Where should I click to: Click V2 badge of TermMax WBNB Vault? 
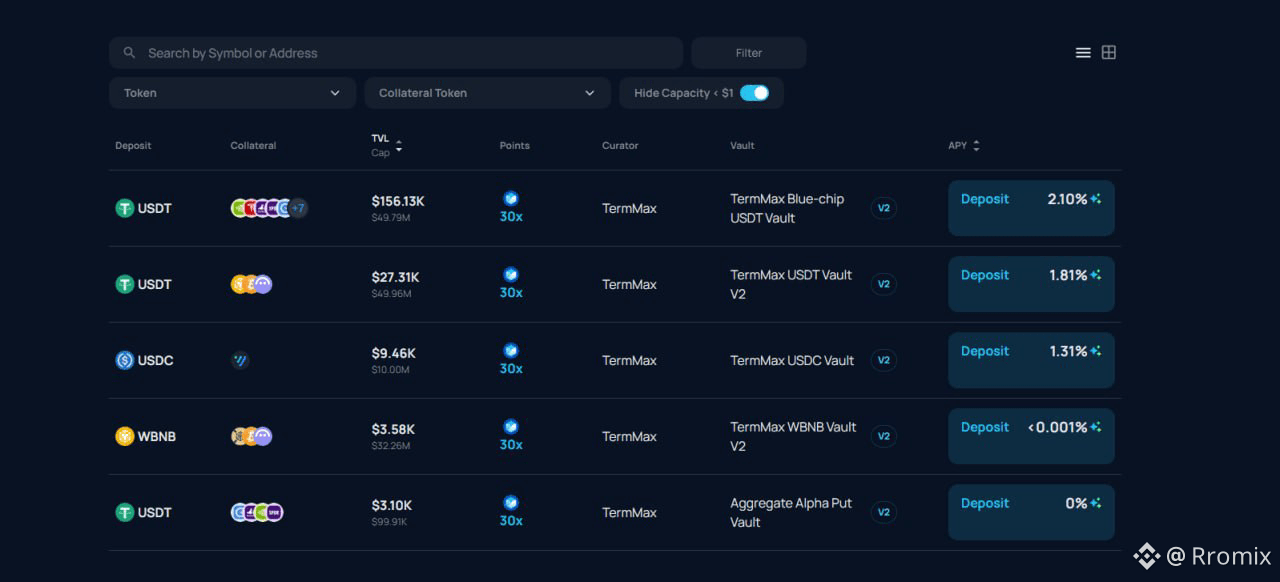884,436
